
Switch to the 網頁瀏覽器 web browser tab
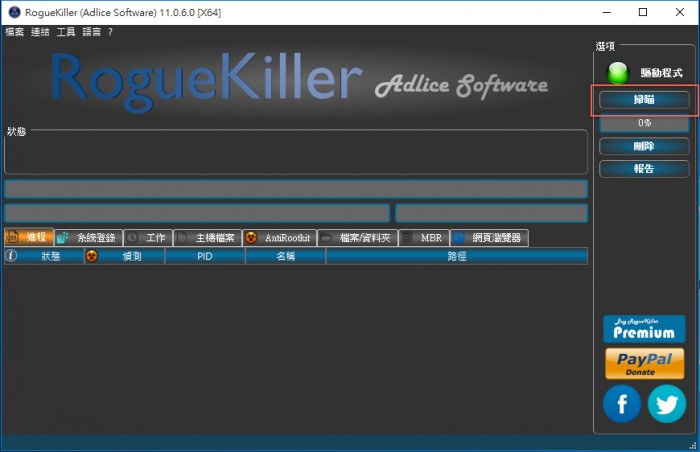(x=489, y=238)
